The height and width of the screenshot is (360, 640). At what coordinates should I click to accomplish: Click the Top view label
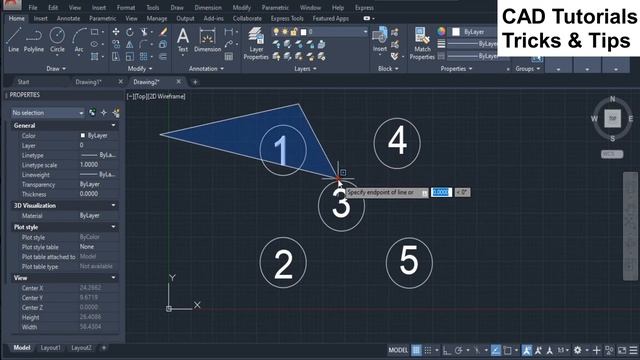[142, 96]
